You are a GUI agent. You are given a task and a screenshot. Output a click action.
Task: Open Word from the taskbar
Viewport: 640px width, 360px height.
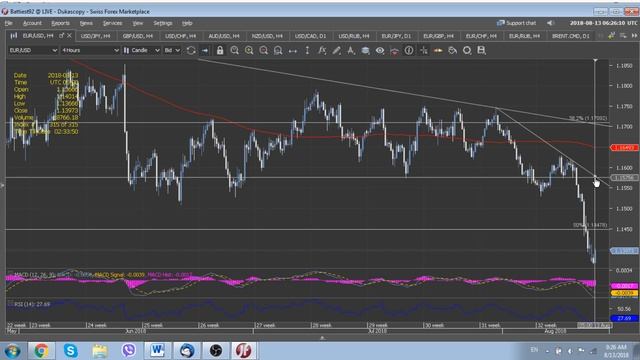158,351
